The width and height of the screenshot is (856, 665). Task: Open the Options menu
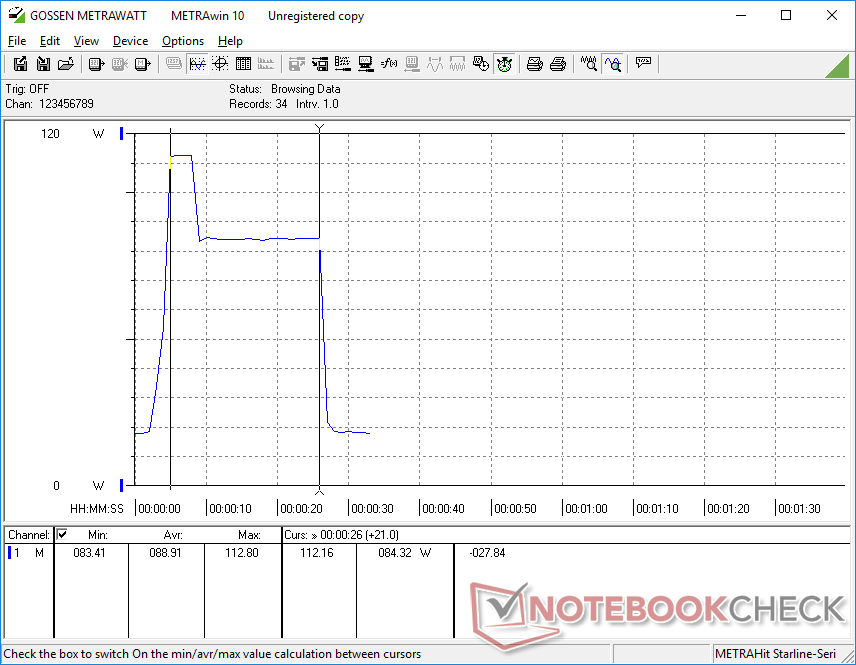183,41
